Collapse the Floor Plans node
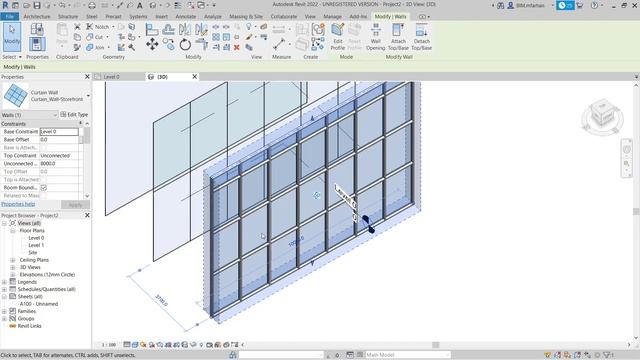Image resolution: width=640 pixels, height=360 pixels. 13,231
